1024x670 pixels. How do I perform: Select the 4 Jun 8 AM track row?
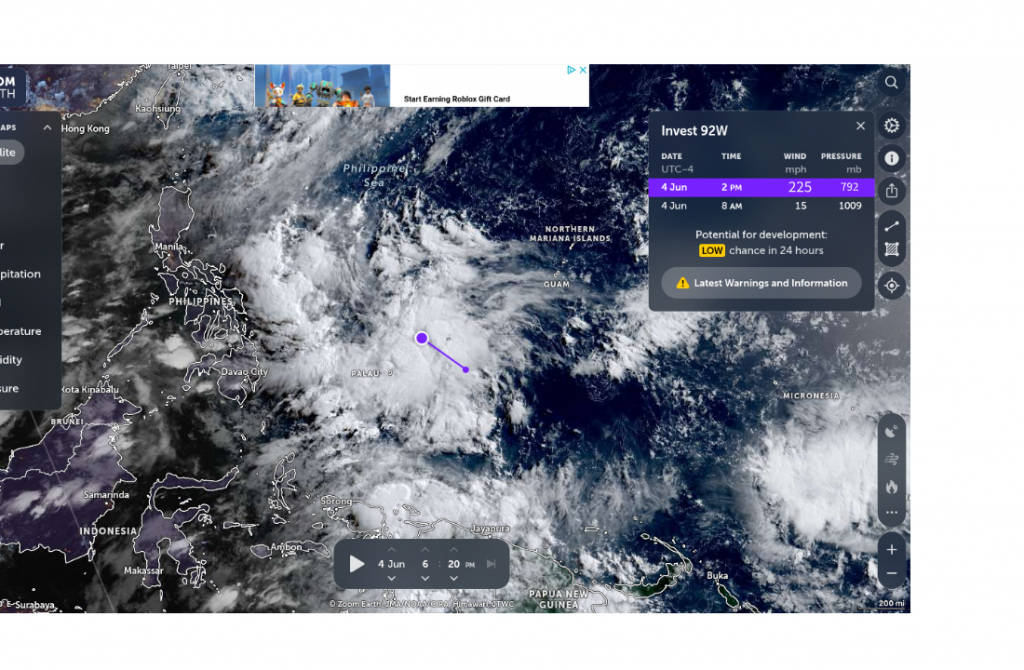click(x=761, y=206)
